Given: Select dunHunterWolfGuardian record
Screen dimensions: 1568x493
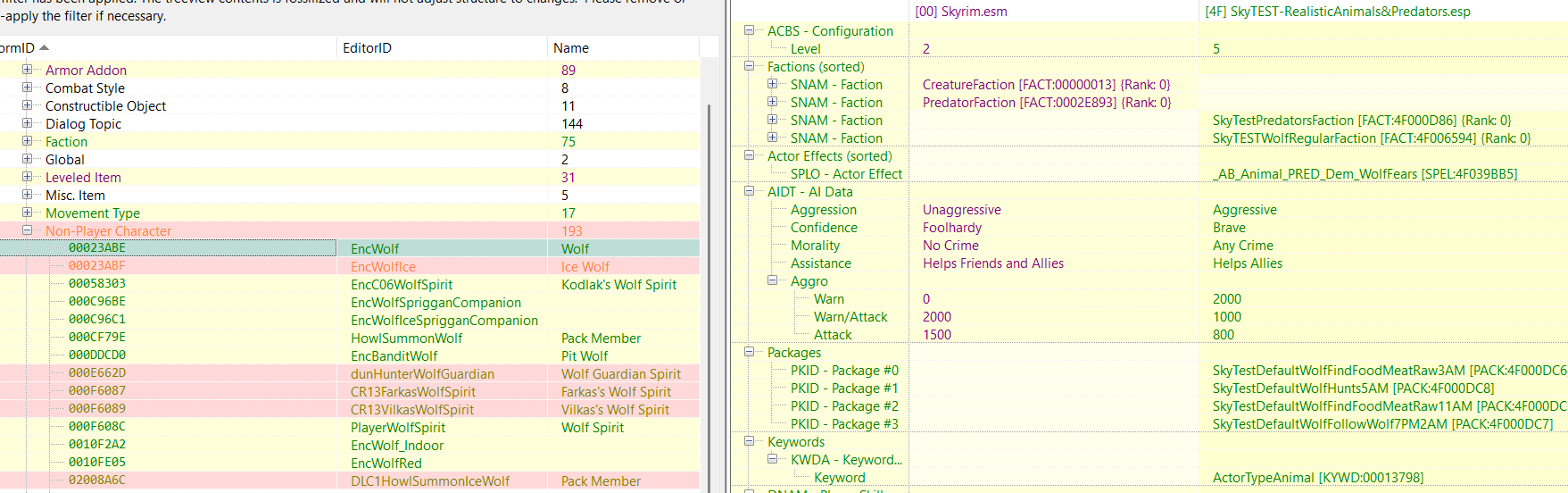Looking at the screenshot, I should (350, 373).
